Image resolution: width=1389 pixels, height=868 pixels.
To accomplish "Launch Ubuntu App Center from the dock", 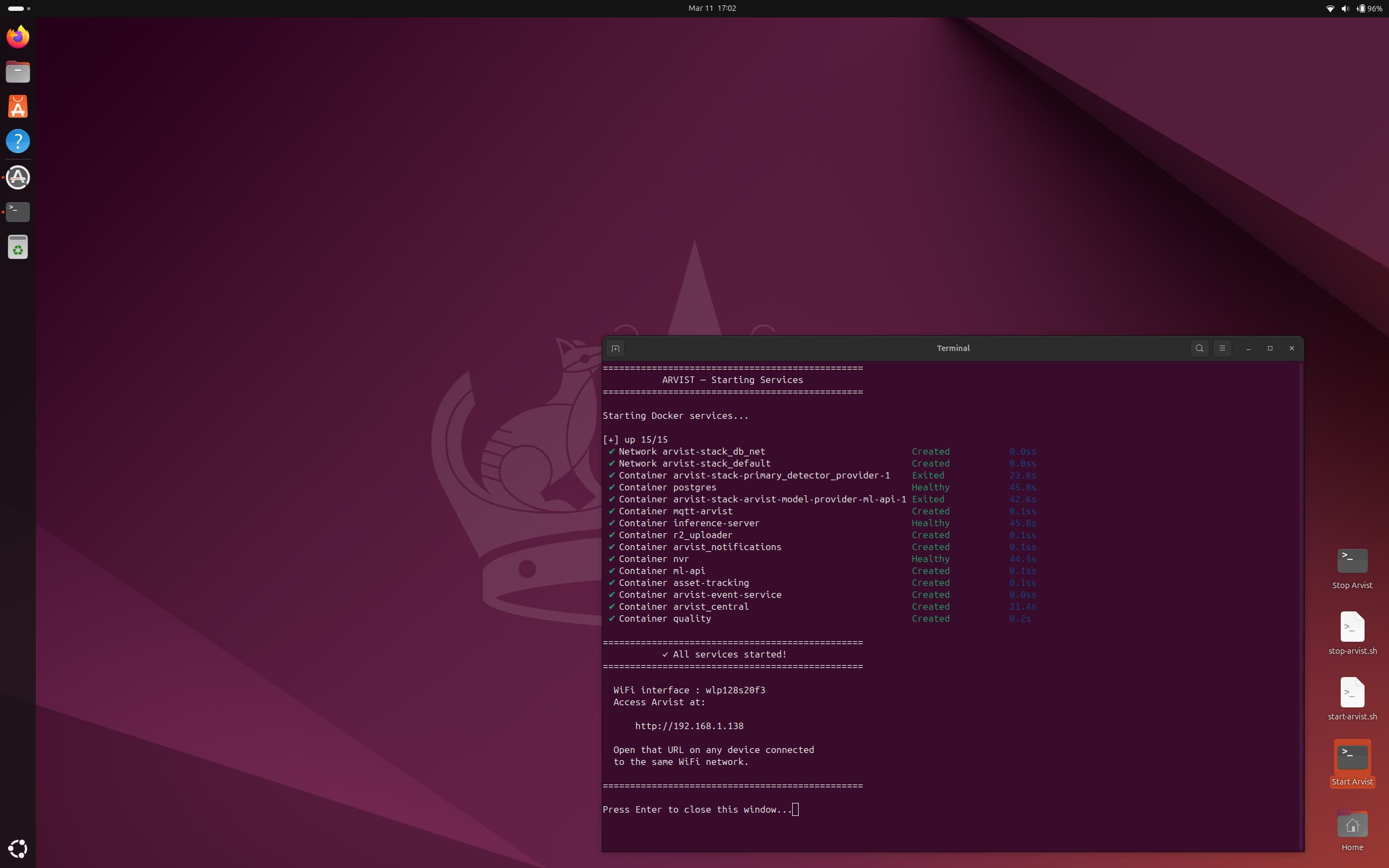I will [x=18, y=106].
